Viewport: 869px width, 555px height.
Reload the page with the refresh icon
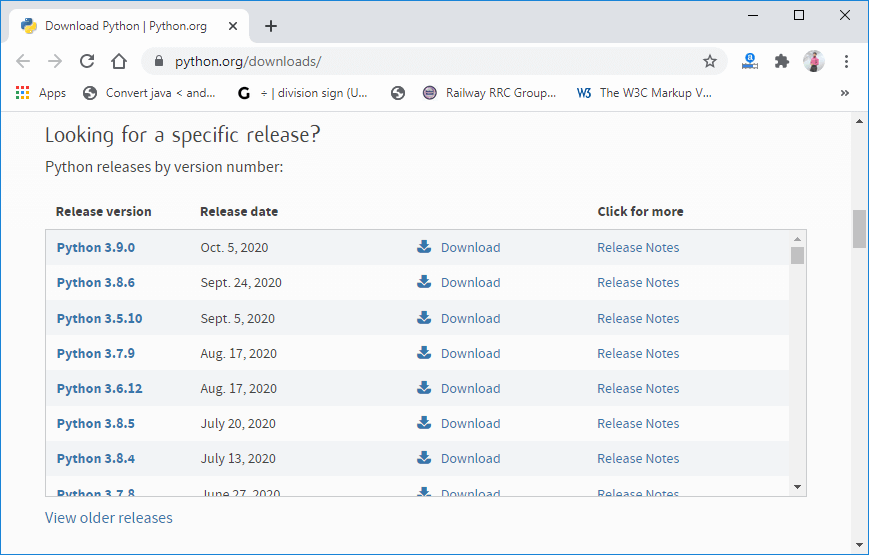87,61
